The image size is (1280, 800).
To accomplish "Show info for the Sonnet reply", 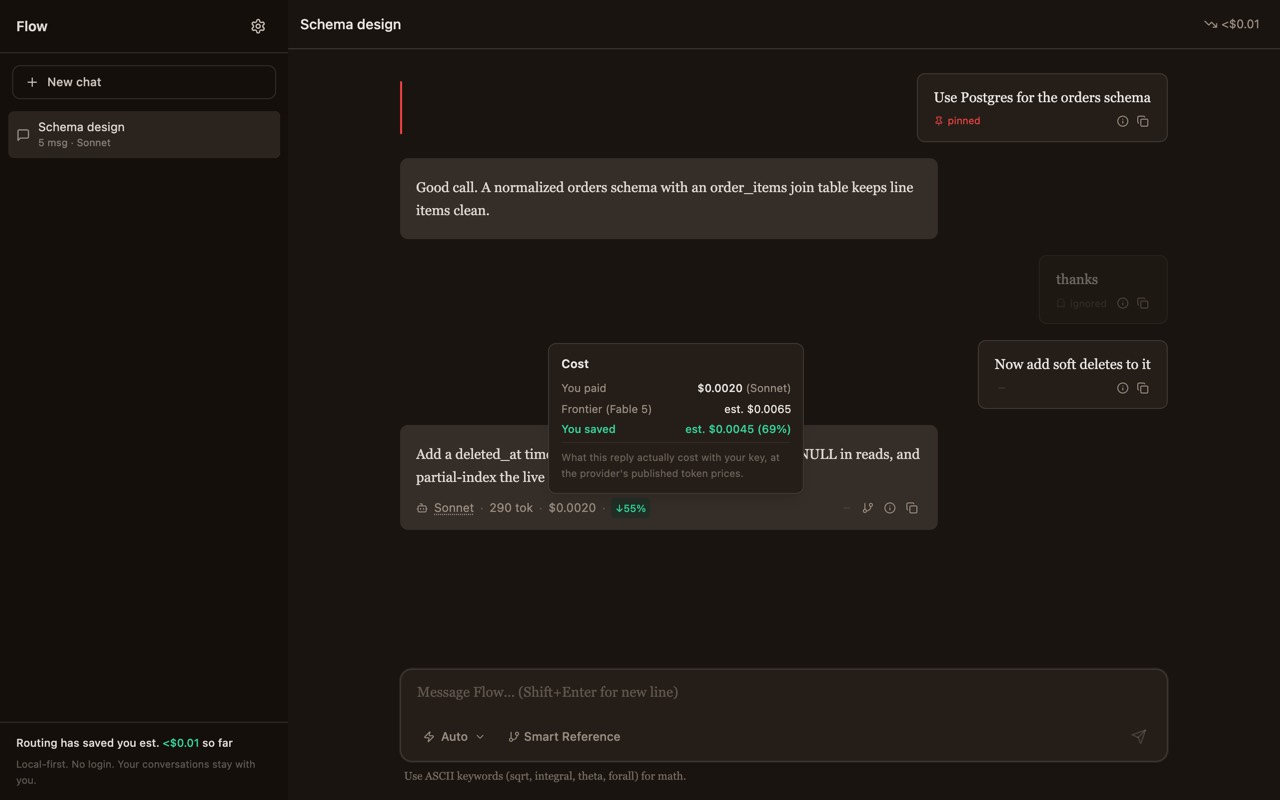I will tap(890, 508).
